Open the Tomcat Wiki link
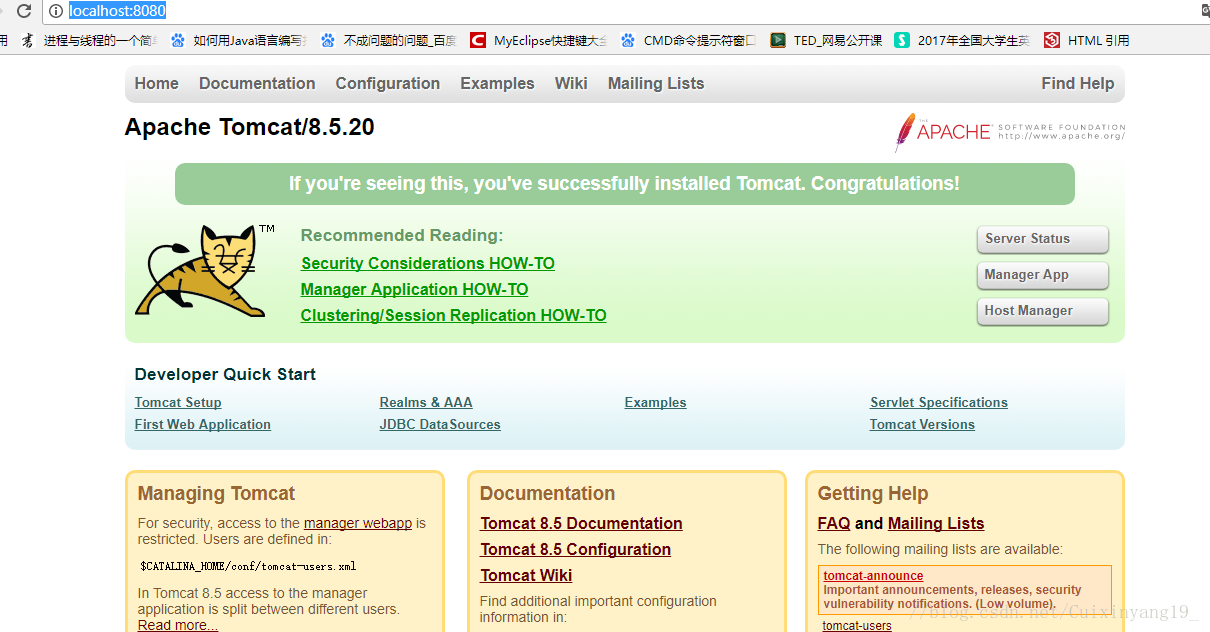 coord(526,576)
